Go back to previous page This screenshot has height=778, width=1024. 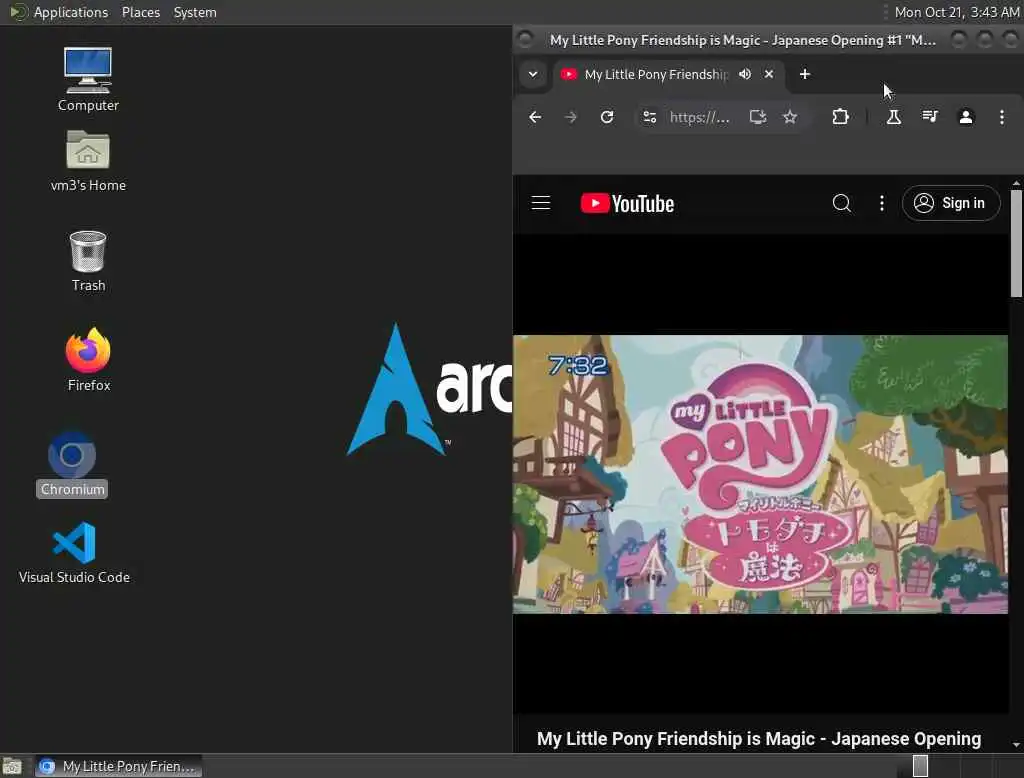pyautogui.click(x=535, y=117)
